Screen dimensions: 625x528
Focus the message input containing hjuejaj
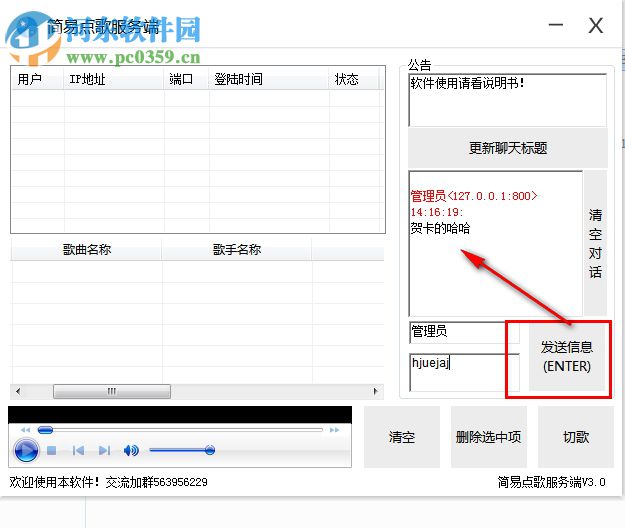tap(464, 373)
